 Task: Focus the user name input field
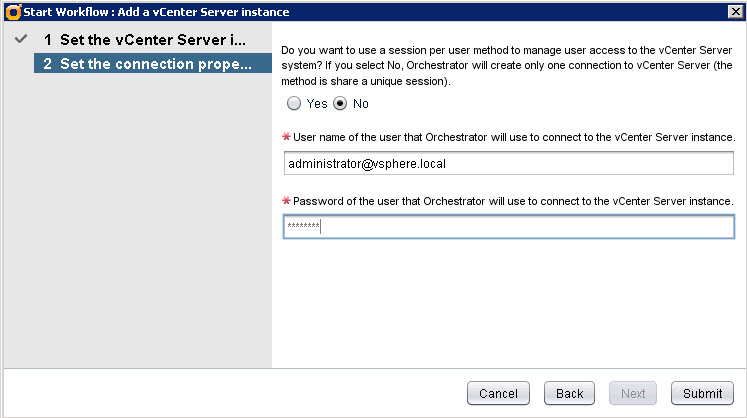pyautogui.click(x=508, y=163)
